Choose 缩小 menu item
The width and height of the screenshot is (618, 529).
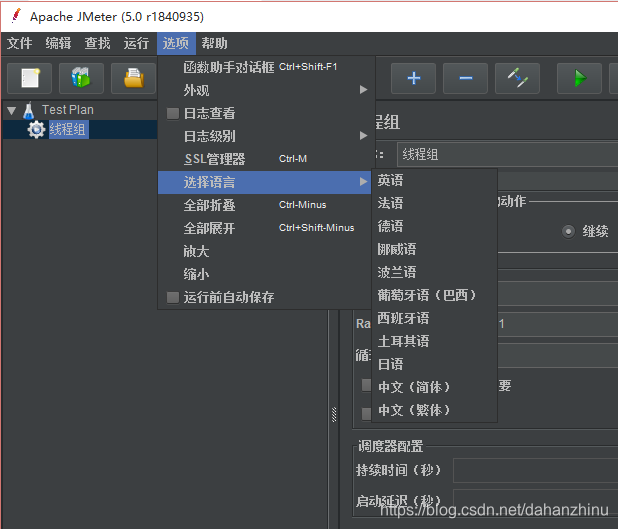(x=264, y=274)
